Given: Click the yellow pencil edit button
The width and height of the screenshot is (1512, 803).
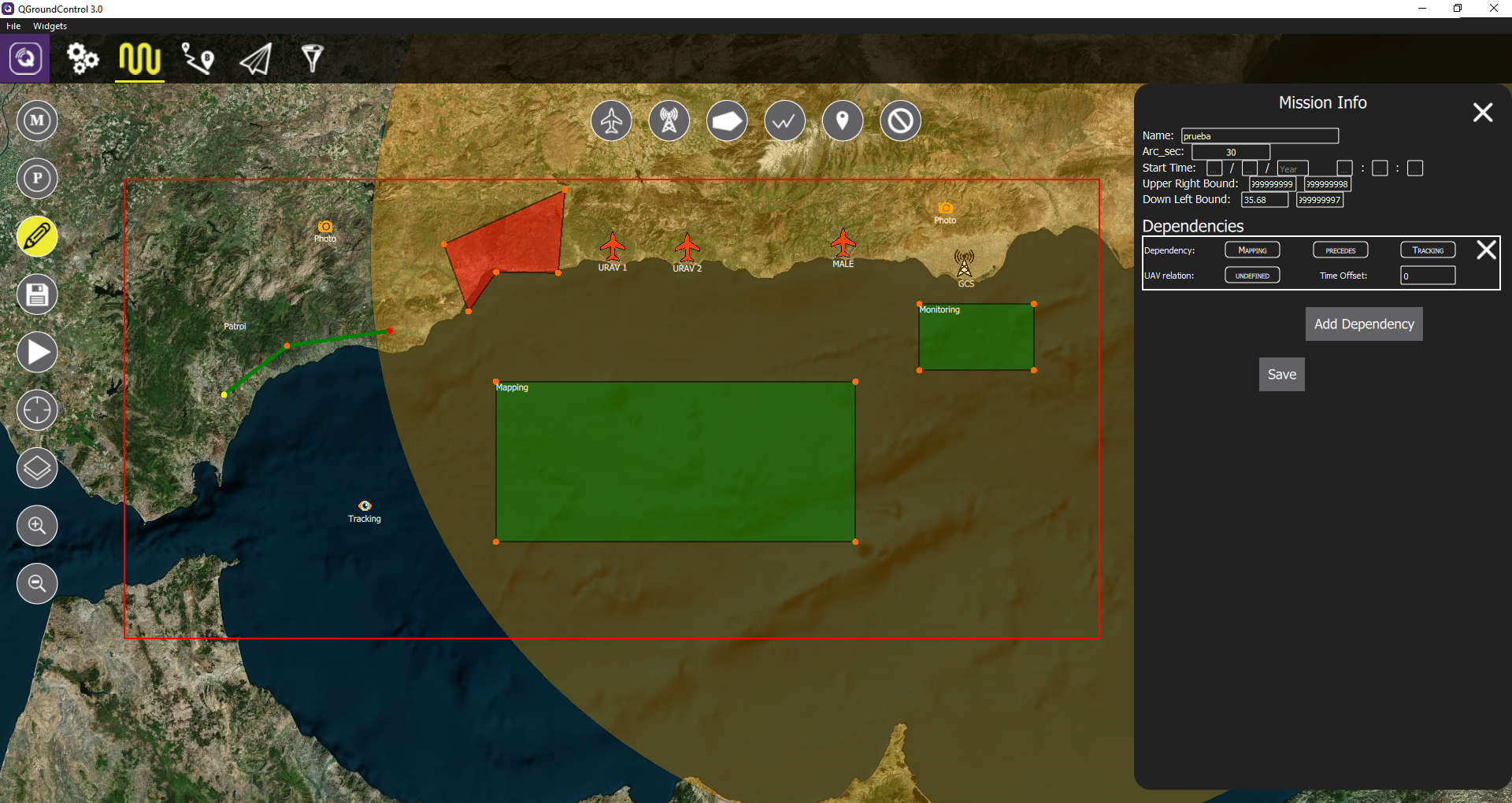Looking at the screenshot, I should 37,236.
